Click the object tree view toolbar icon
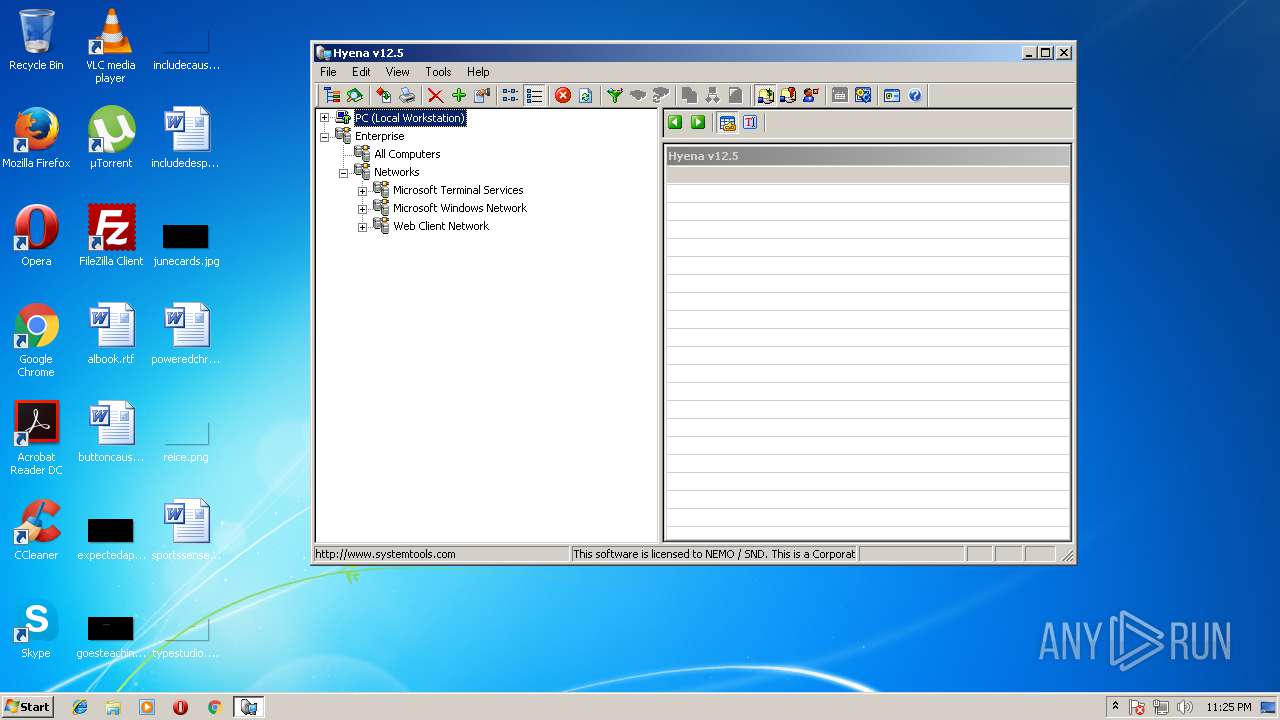1280x720 pixels. pyautogui.click(x=331, y=95)
